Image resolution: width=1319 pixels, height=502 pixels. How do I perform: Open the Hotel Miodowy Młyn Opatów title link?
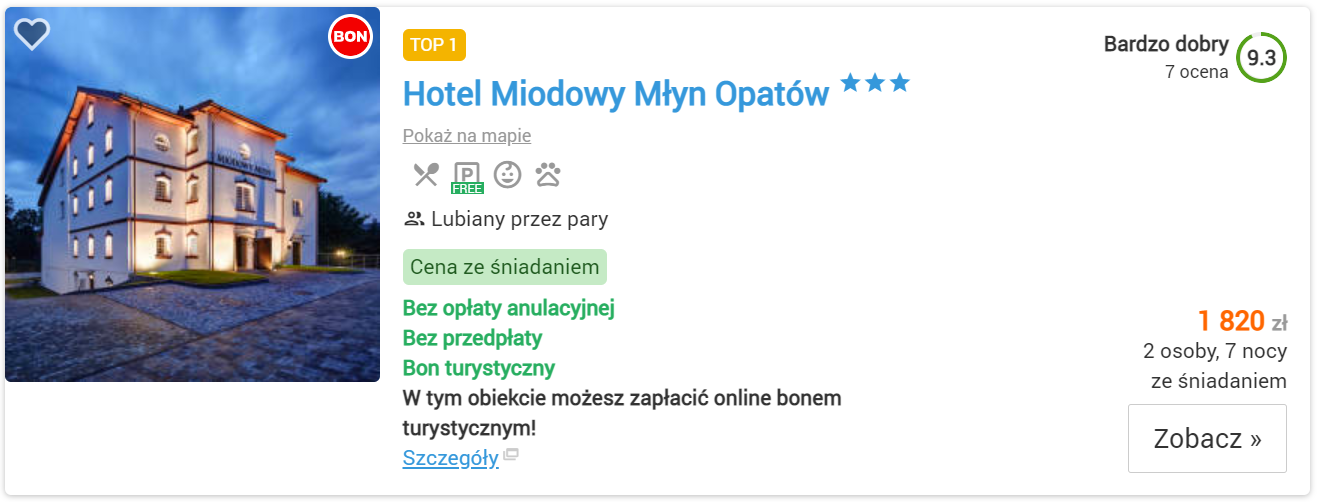click(x=616, y=94)
